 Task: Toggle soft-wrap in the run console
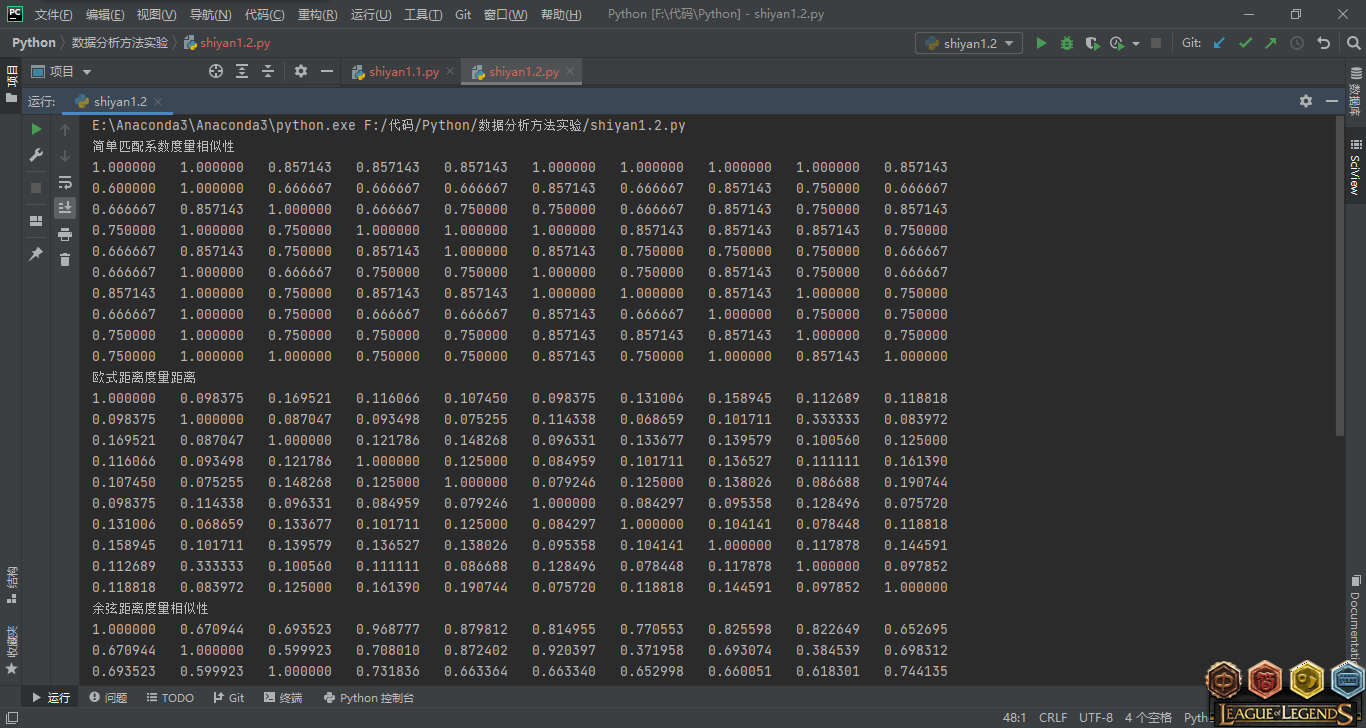click(65, 182)
